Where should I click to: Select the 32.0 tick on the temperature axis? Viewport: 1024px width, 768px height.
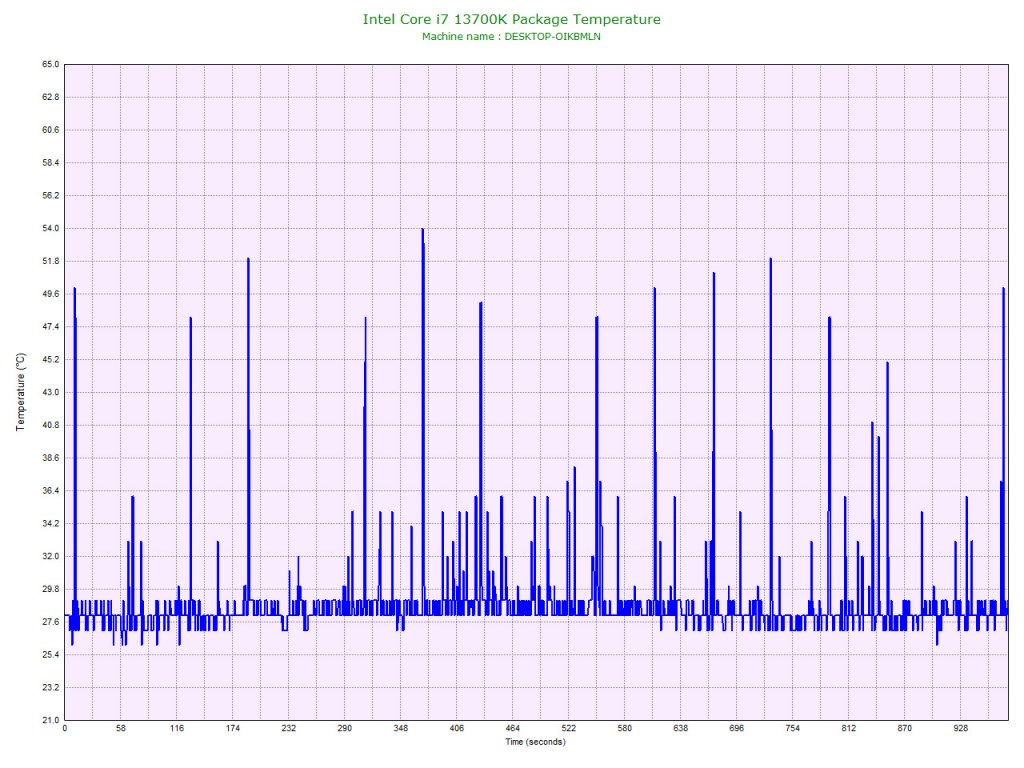50,556
